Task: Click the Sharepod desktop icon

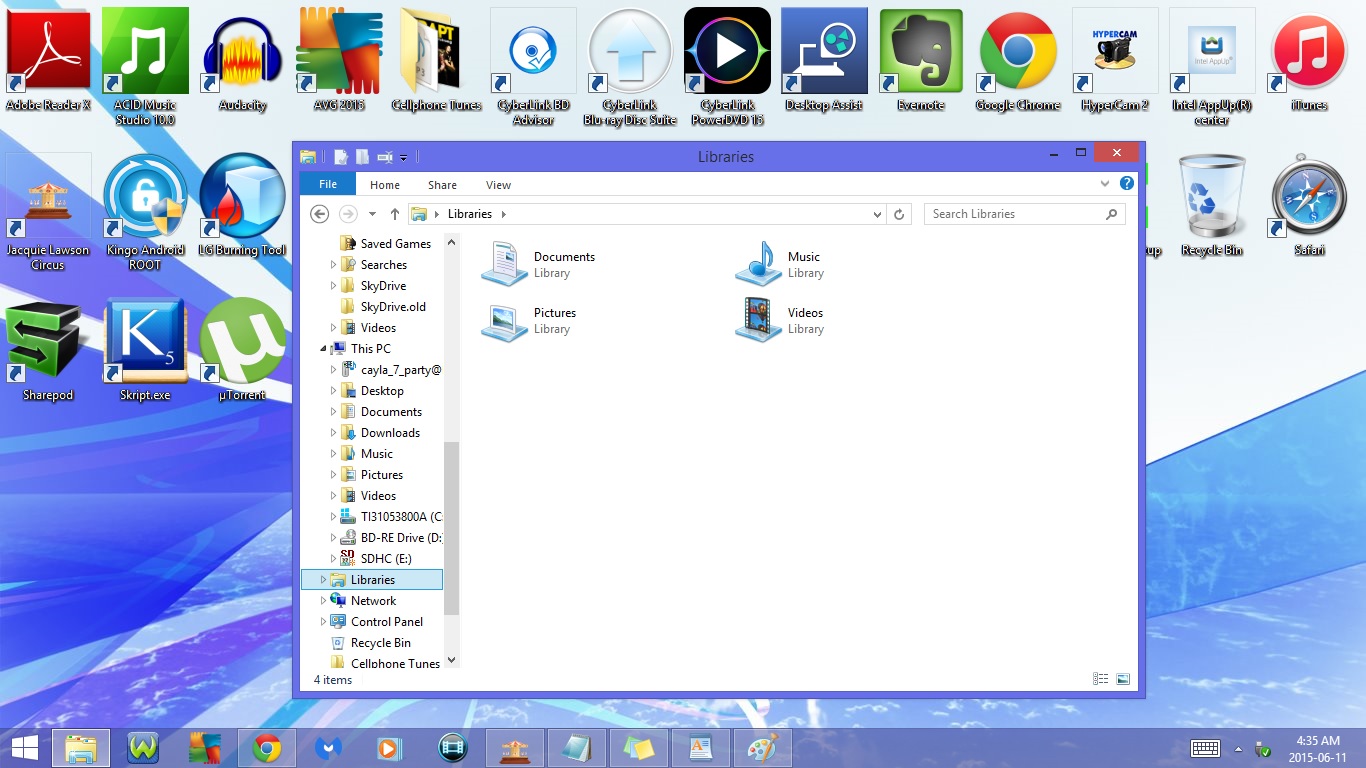Action: (48, 350)
